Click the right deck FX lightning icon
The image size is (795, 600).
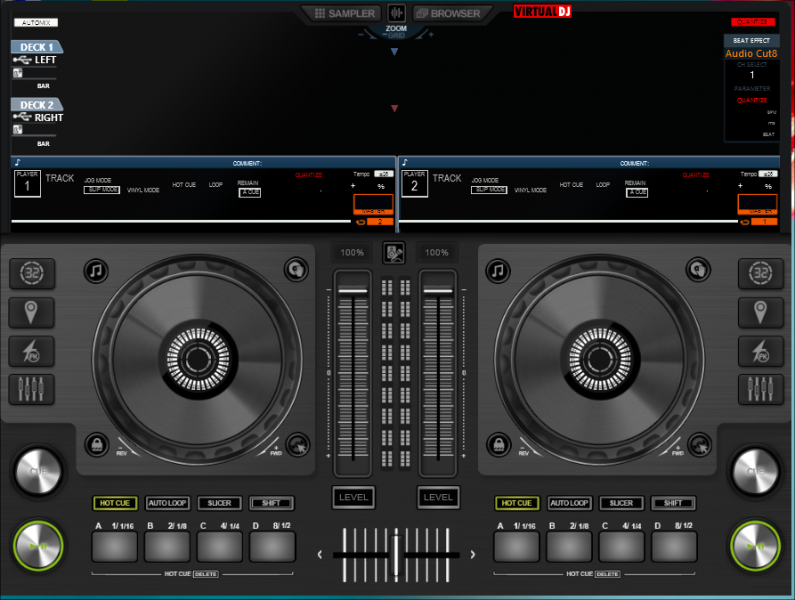point(761,351)
